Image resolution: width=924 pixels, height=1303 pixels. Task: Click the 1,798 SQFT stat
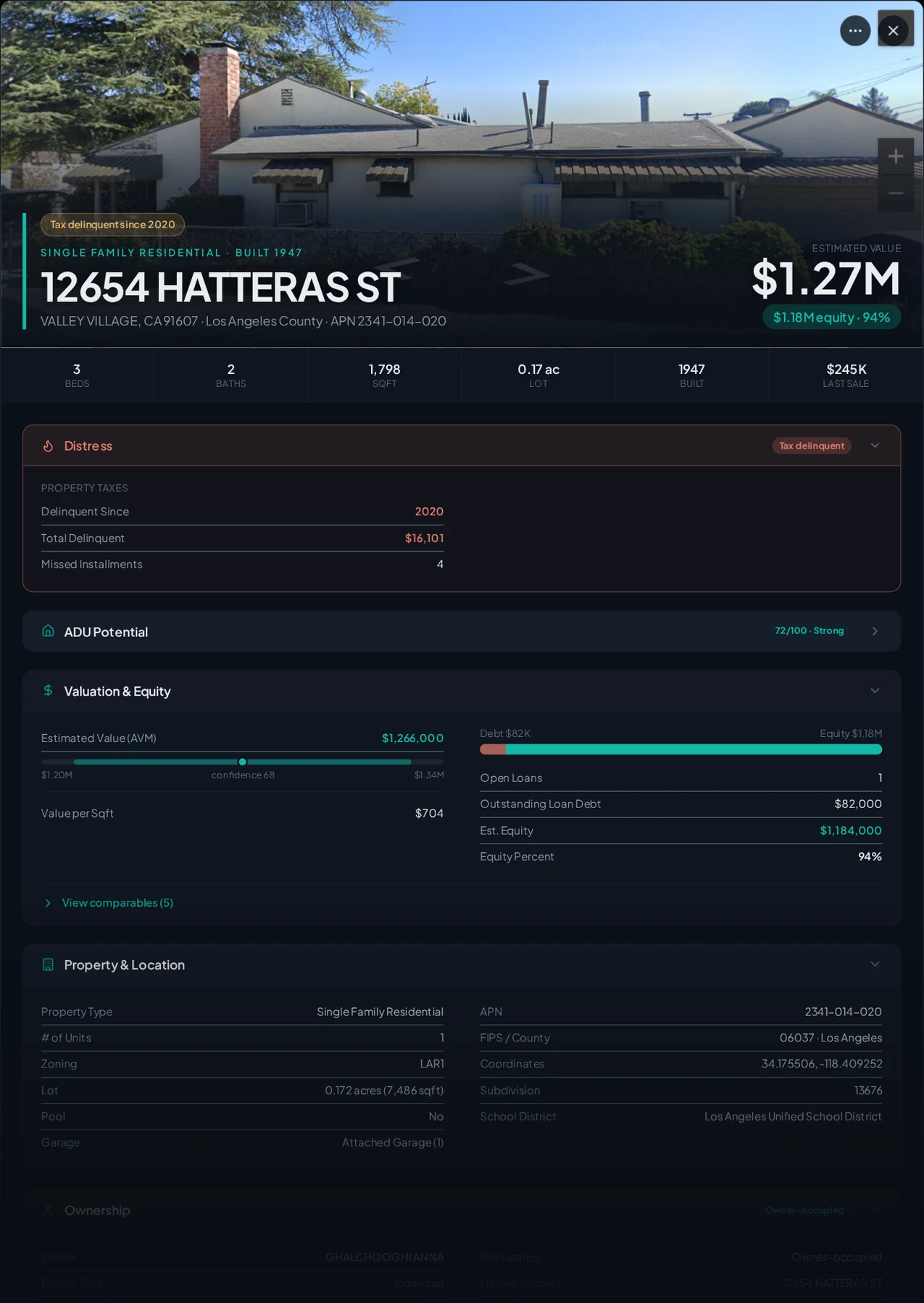[x=384, y=375]
